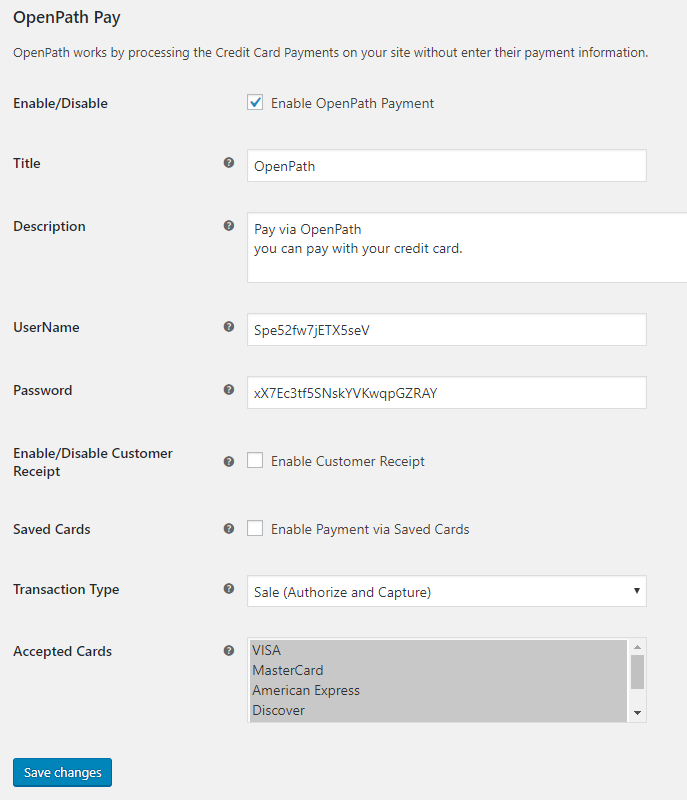The image size is (687, 800).
Task: Click the Enable Customer Receipt label text
Action: point(348,461)
